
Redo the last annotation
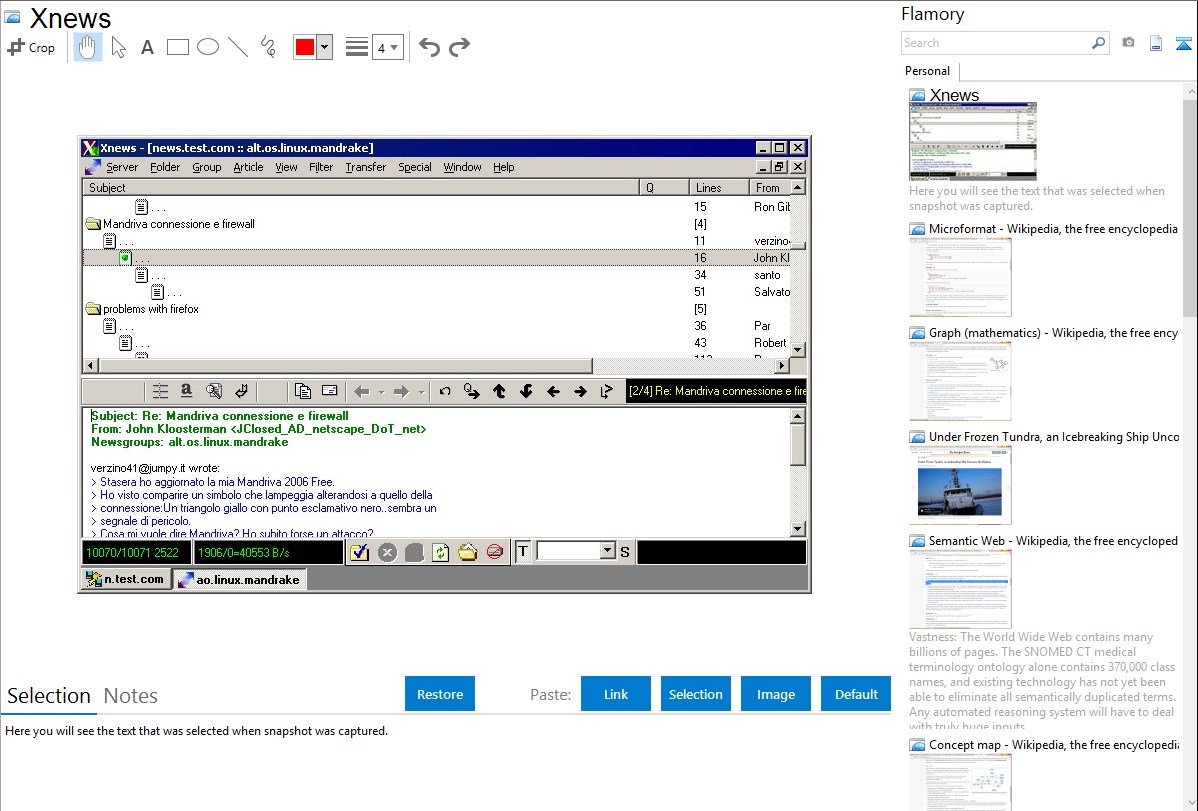tap(459, 47)
